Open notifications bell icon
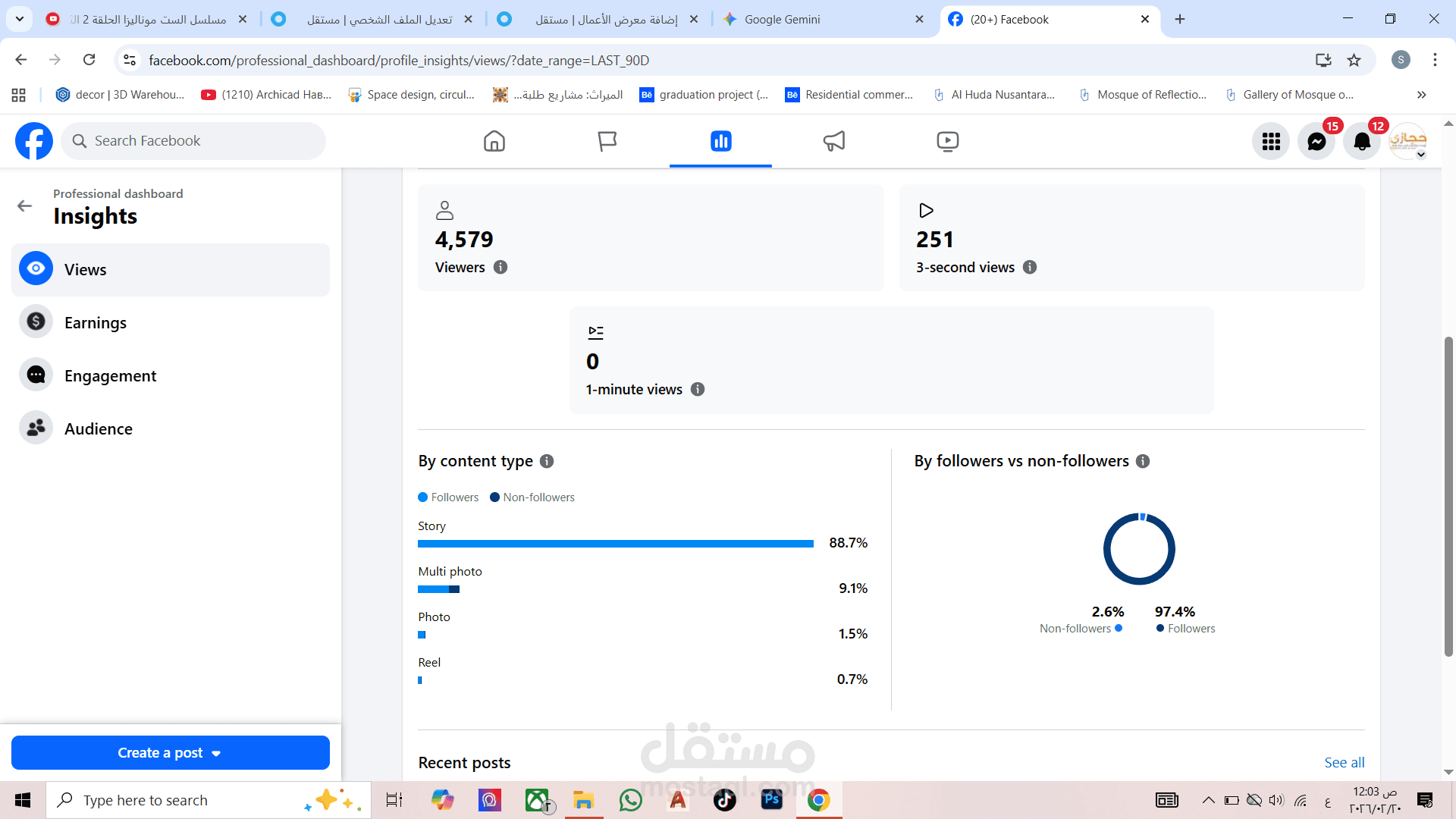This screenshot has height=819, width=1456. [x=1362, y=141]
